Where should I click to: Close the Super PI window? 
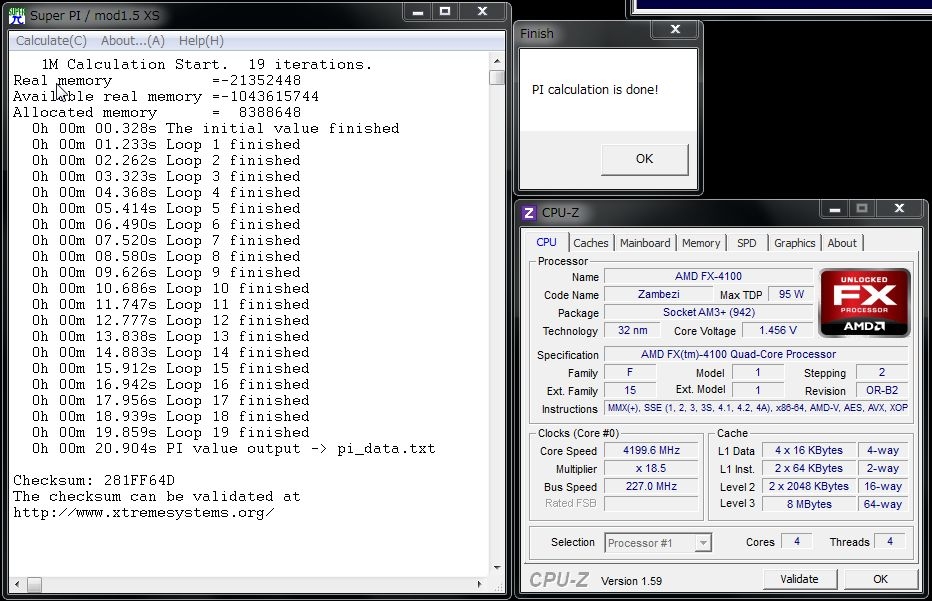coord(483,11)
